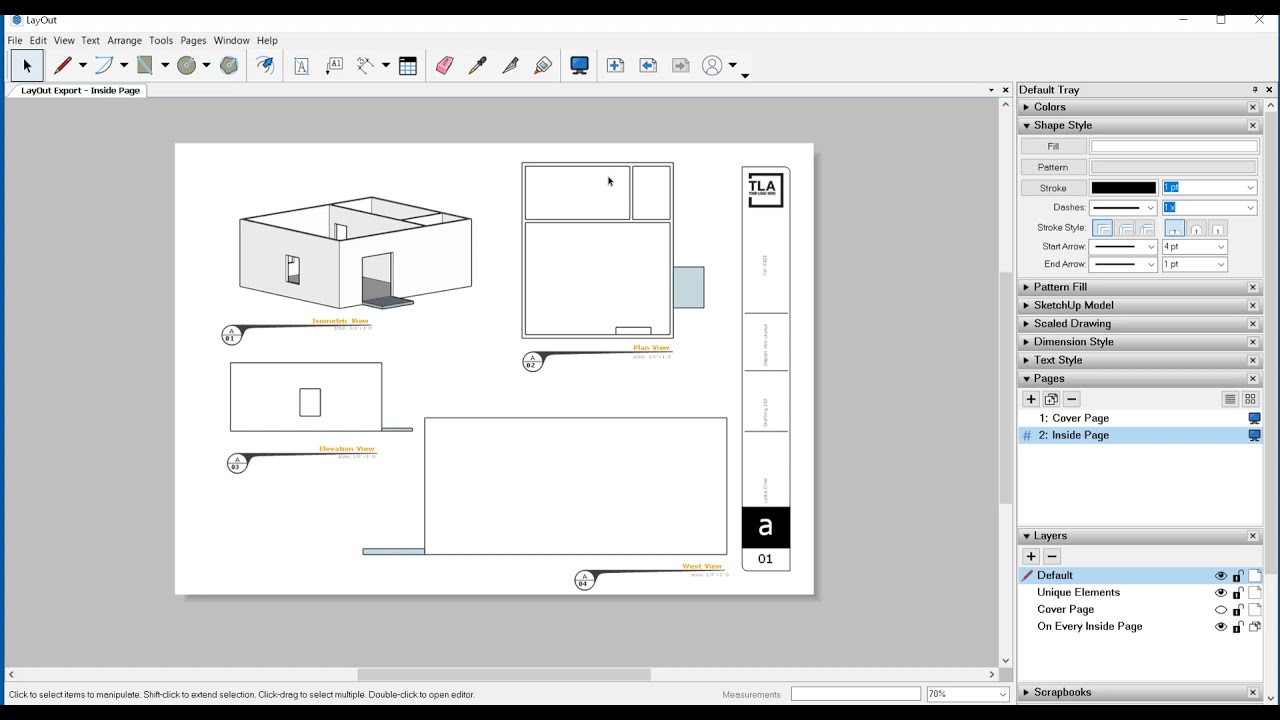Viewport: 1280px width, 720px height.
Task: Toggle presentation inclusion for Inside Page
Action: tap(1254, 436)
